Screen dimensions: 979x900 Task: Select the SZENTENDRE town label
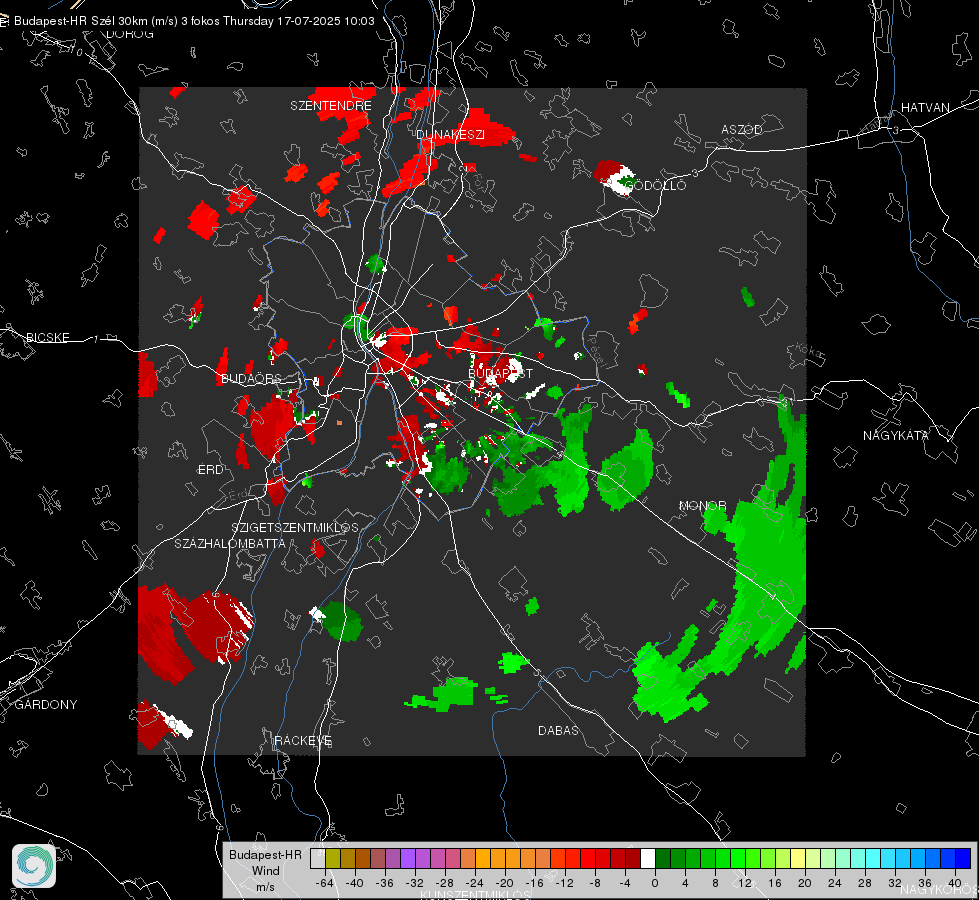[x=331, y=106]
